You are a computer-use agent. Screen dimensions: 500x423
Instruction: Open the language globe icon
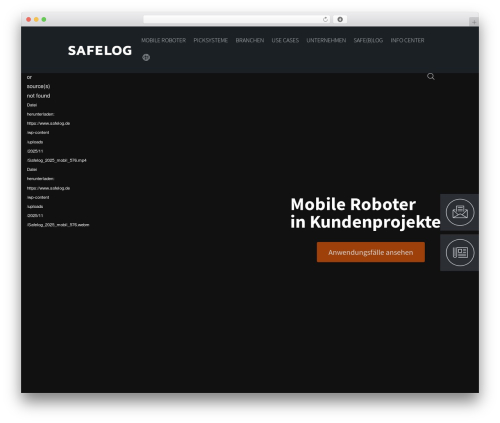coord(146,57)
